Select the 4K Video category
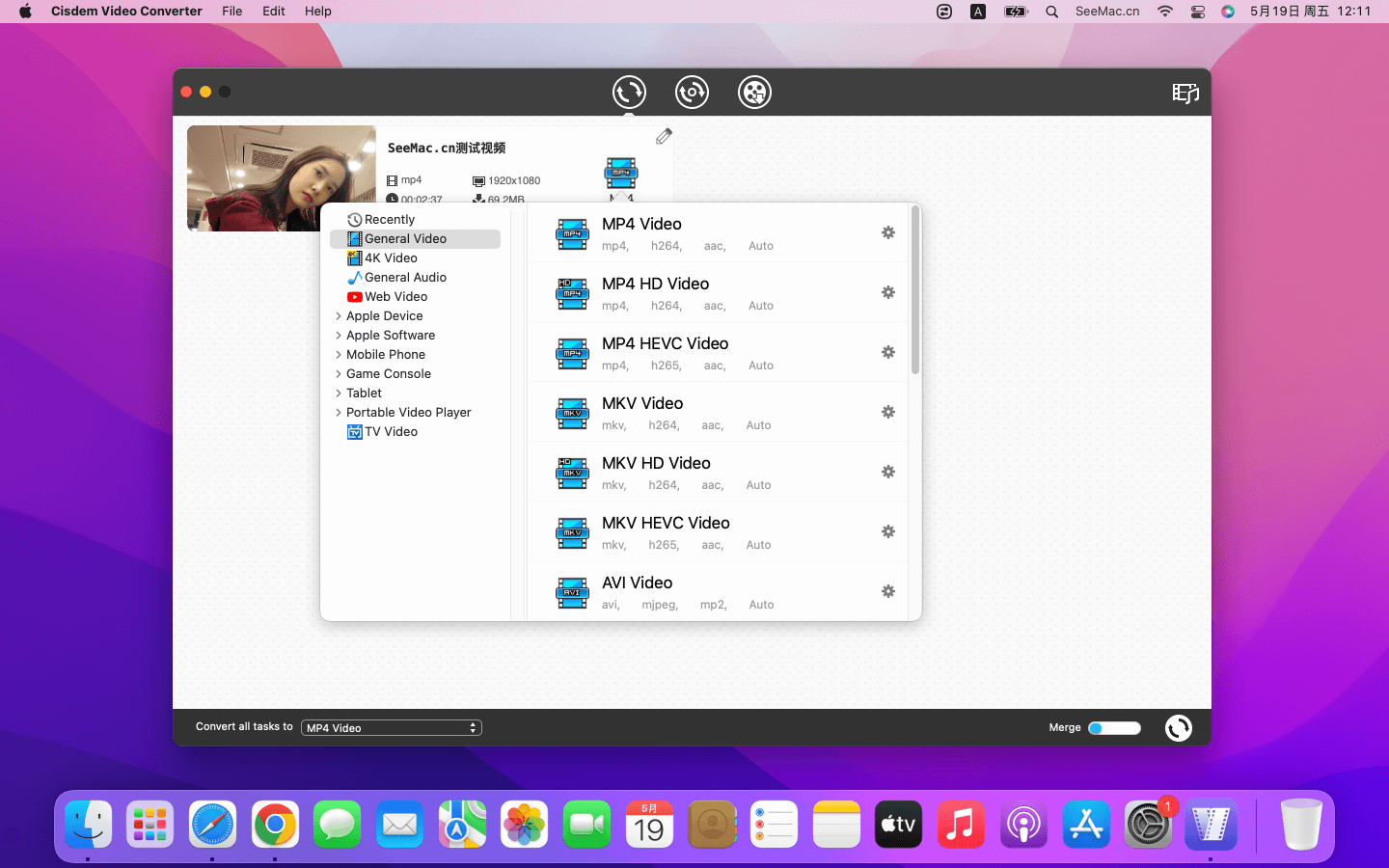The height and width of the screenshot is (868, 1389). coord(391,258)
